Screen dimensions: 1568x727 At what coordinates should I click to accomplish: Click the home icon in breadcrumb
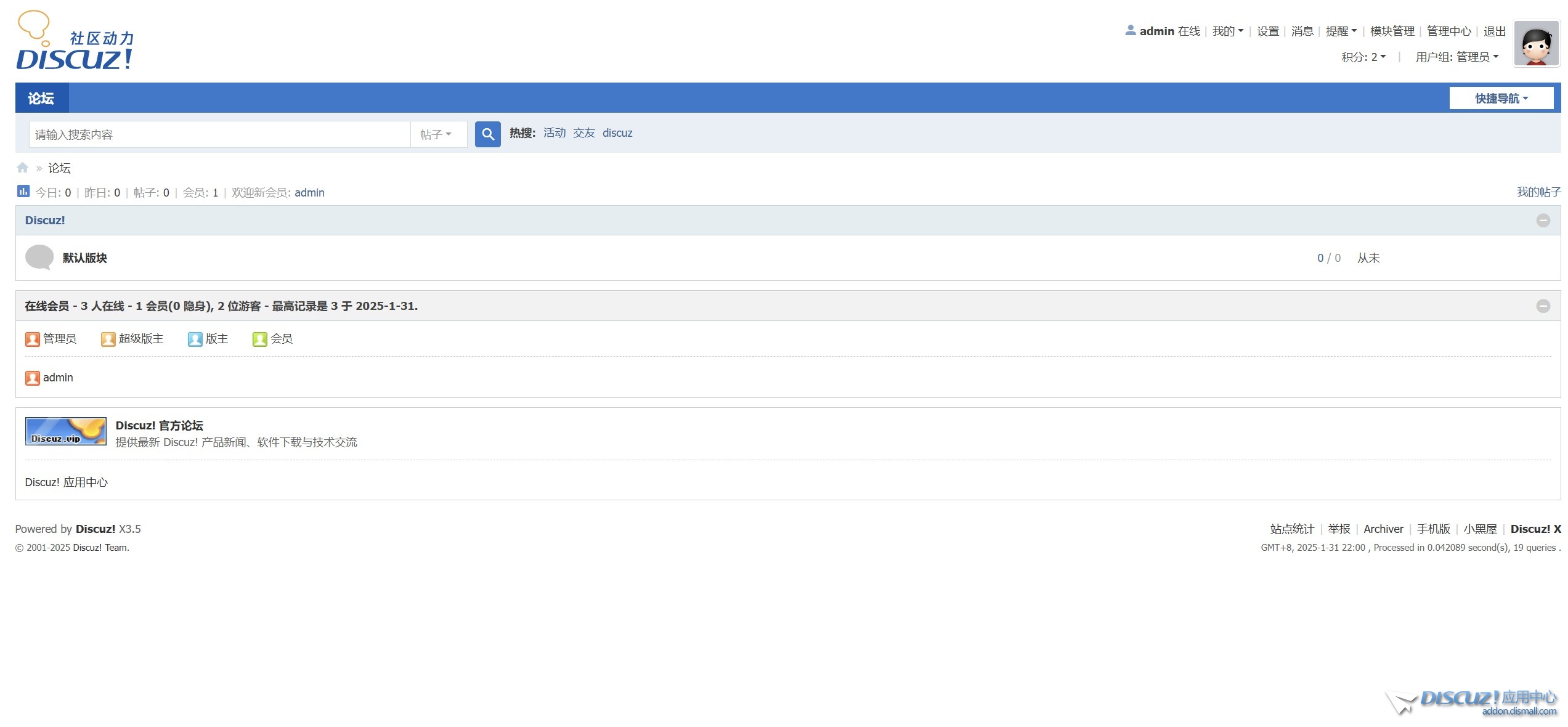pyautogui.click(x=23, y=168)
